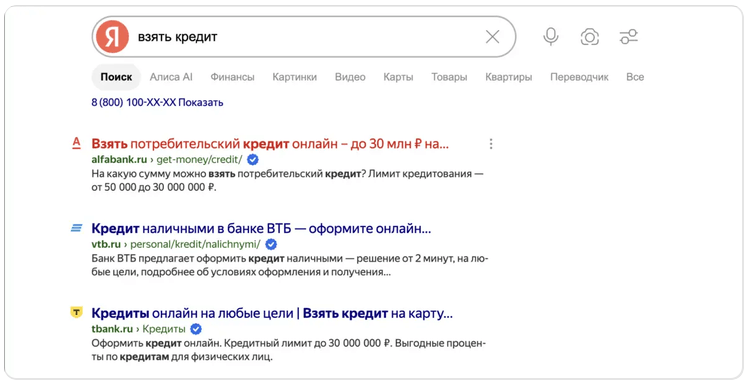
Task: Click personal/kredit/nalichnymi/ URL path
Action: click(196, 245)
